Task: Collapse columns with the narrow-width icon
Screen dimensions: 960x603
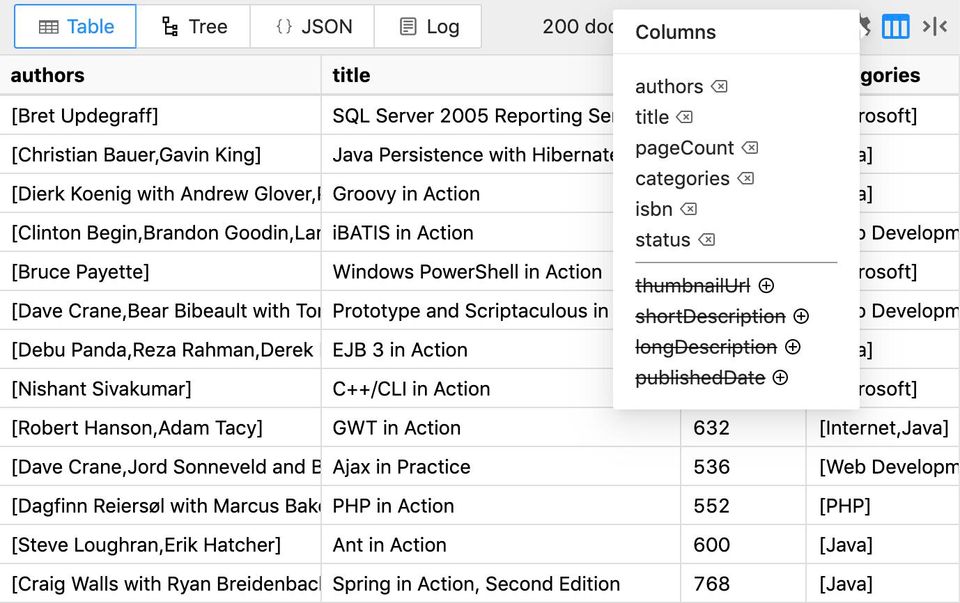Action: point(935,27)
